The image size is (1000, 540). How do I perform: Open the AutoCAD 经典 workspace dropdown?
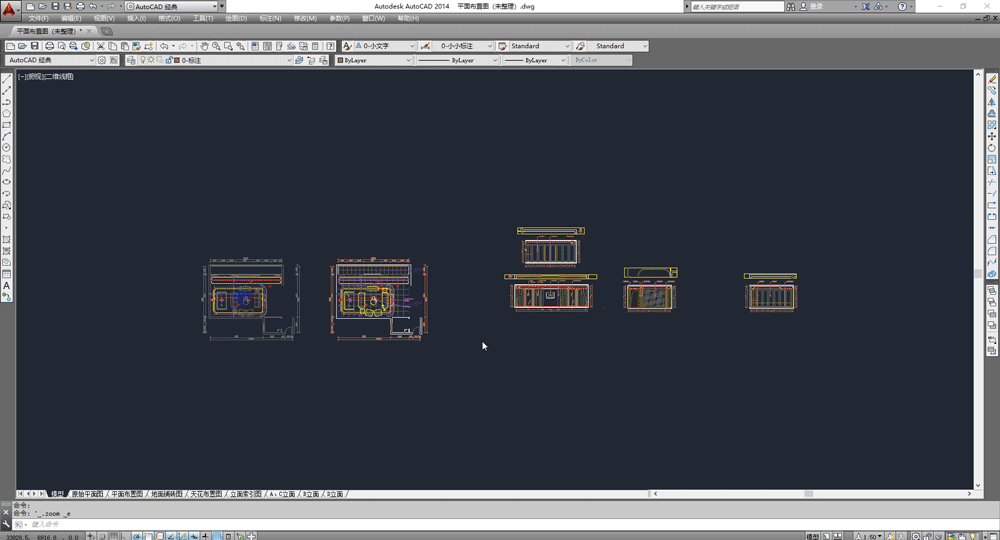pos(51,60)
